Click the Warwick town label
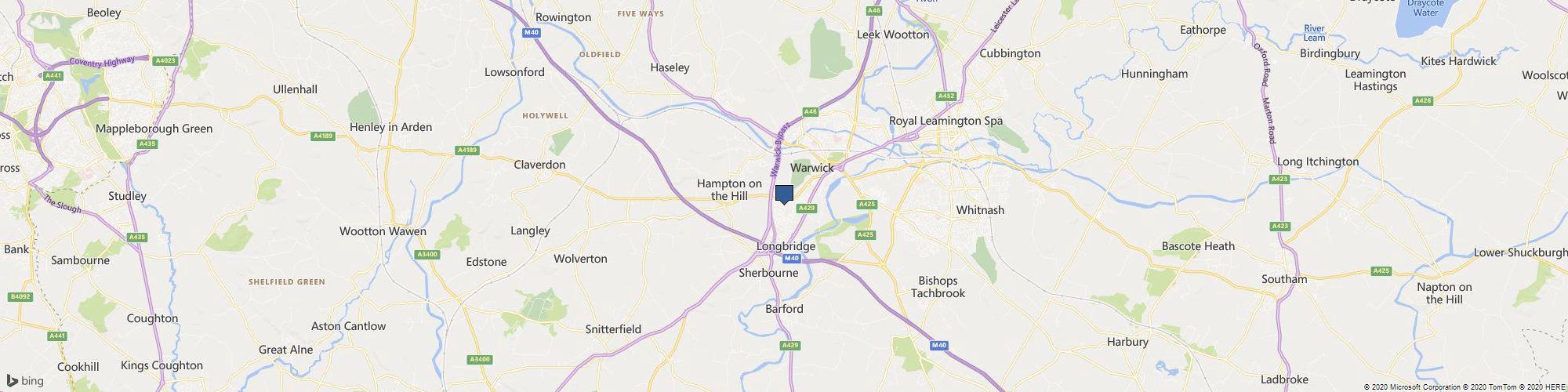Screen dimensions: 1568x392 pos(811,168)
